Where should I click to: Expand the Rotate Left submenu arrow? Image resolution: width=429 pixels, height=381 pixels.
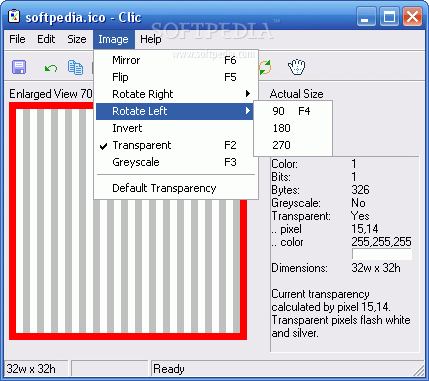(248, 111)
